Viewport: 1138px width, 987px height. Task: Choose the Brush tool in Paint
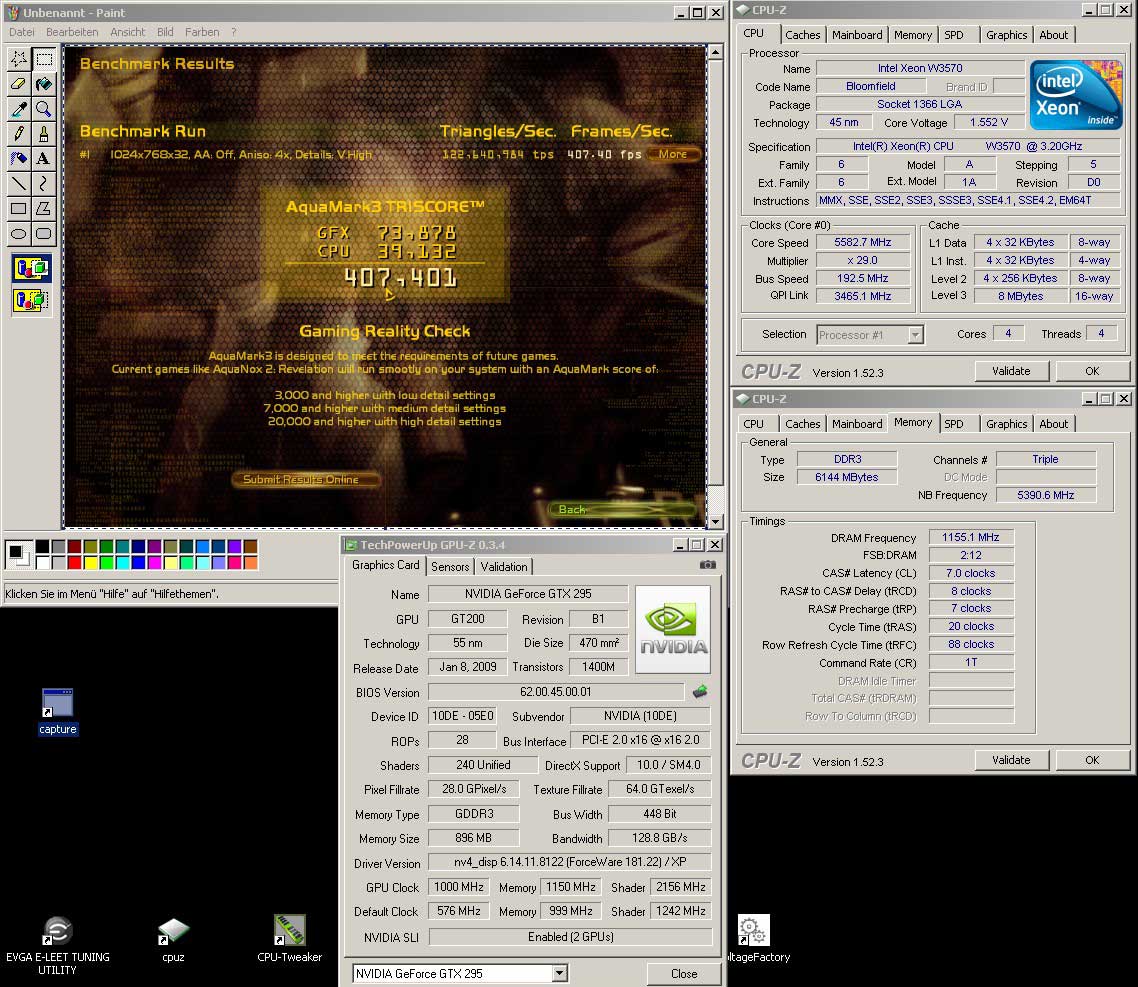coord(44,134)
